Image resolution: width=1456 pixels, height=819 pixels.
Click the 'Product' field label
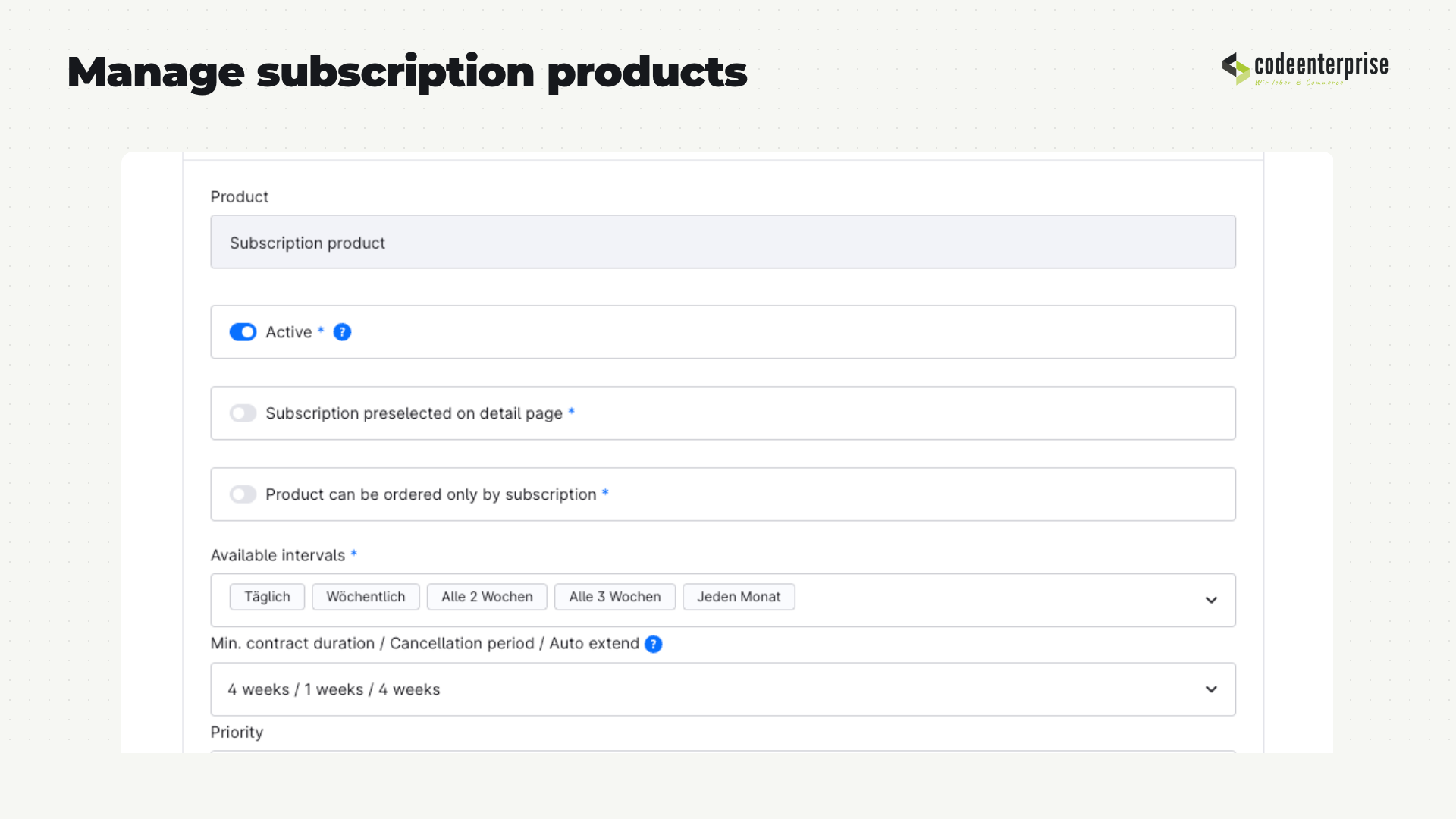click(x=239, y=196)
